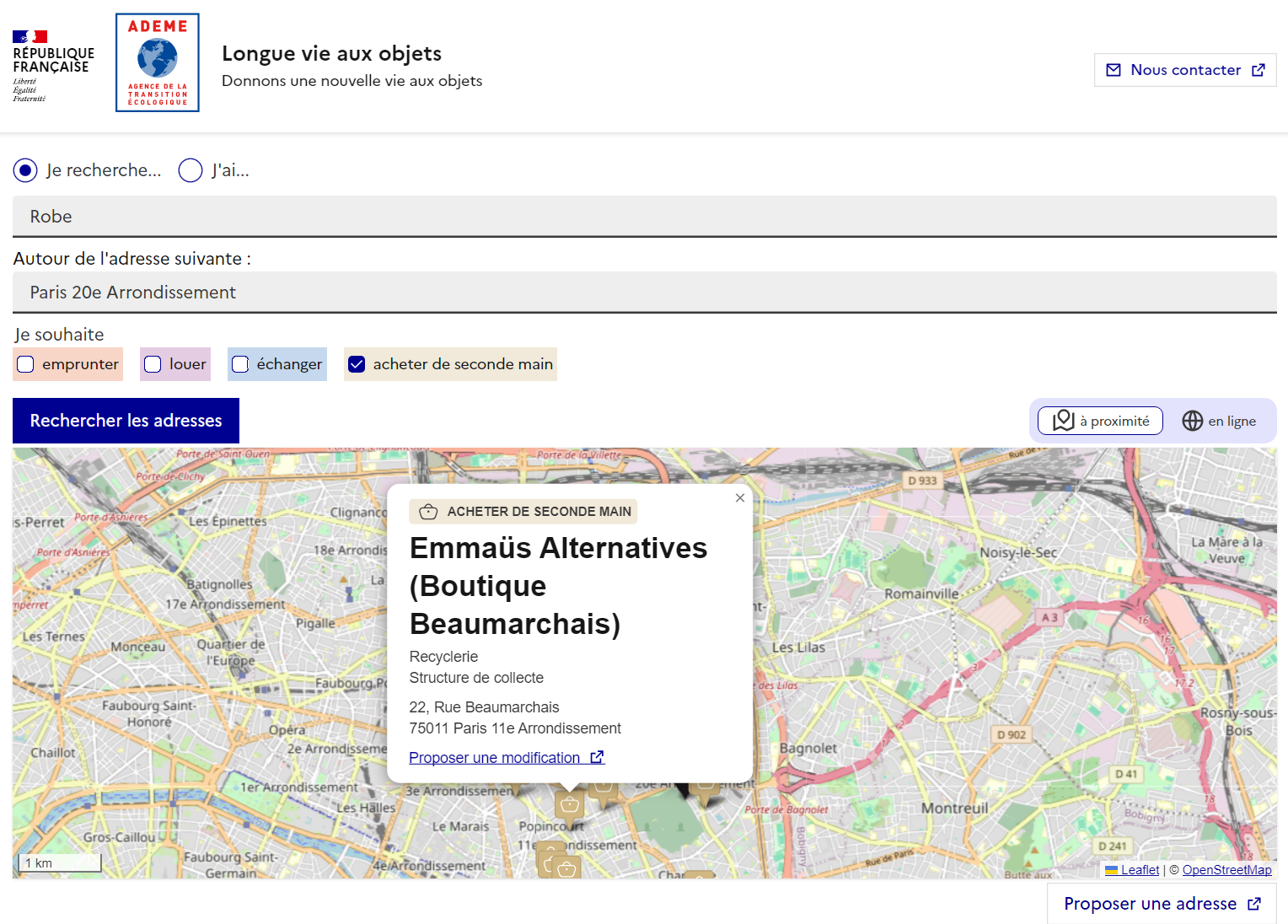
Task: Click the 1 km map scale indicator
Action: tap(59, 862)
